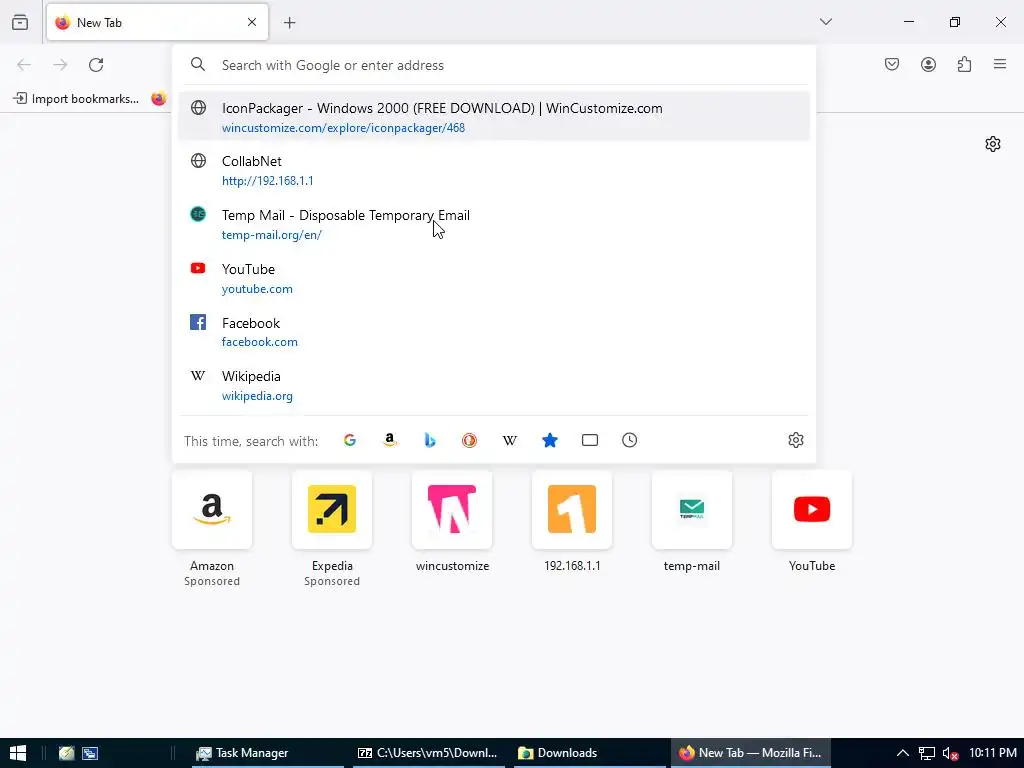Image resolution: width=1024 pixels, height=768 pixels.
Task: Select the Wikipedia suggestion row
Action: (x=494, y=385)
